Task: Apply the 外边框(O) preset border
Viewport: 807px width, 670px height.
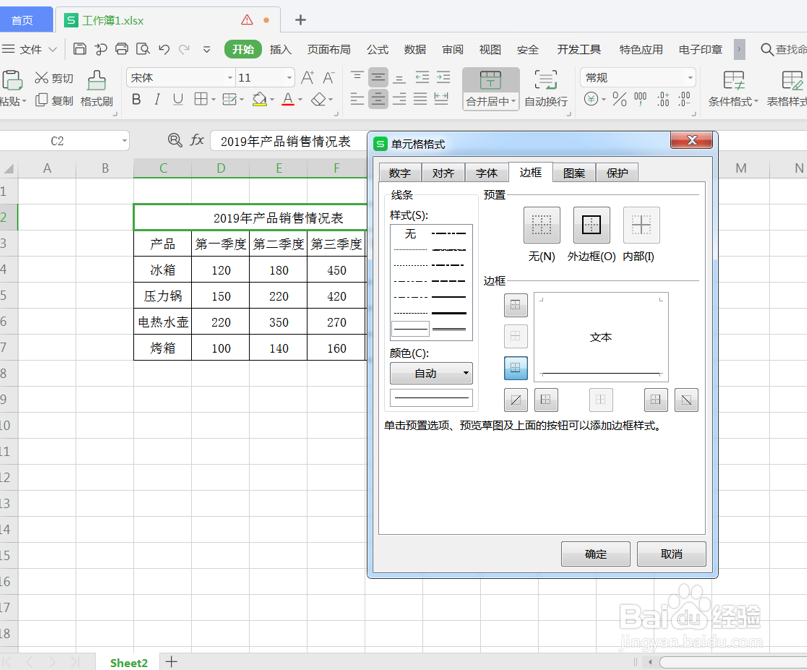Action: point(593,227)
